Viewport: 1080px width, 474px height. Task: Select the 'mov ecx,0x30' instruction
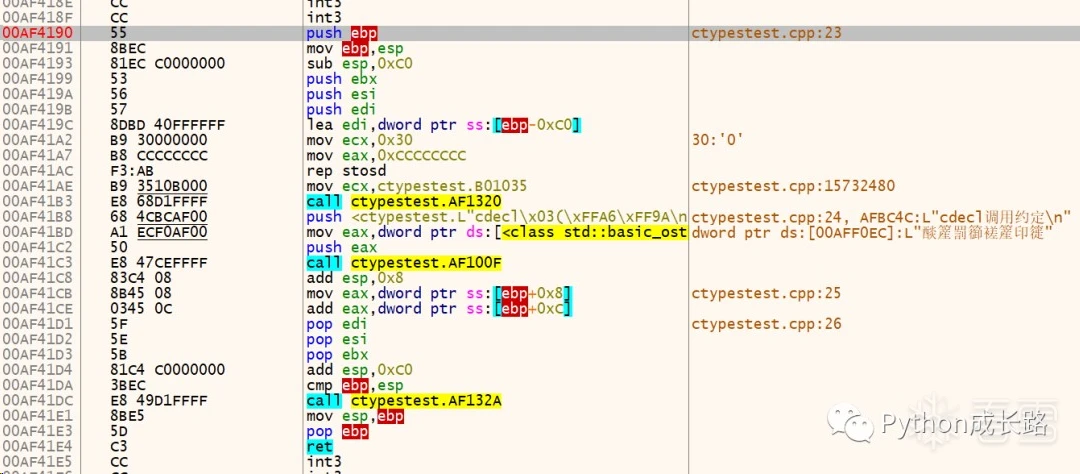click(x=360, y=139)
